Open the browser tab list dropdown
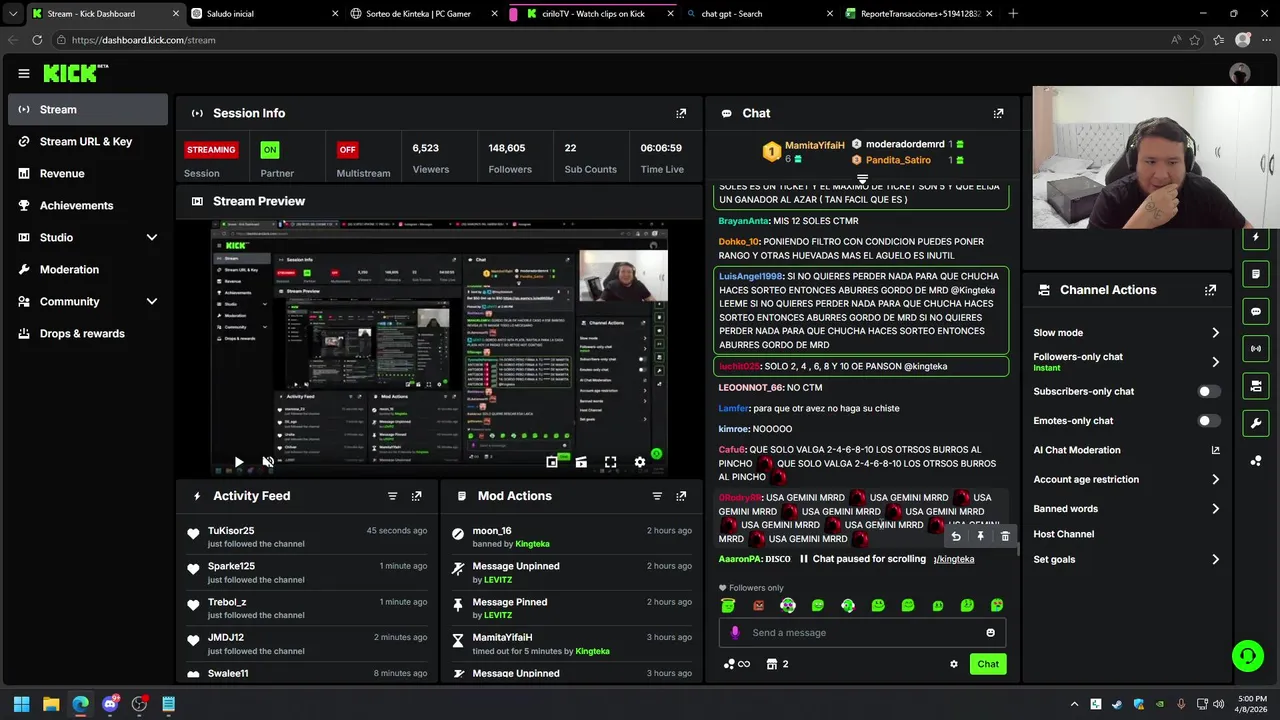 (13, 14)
